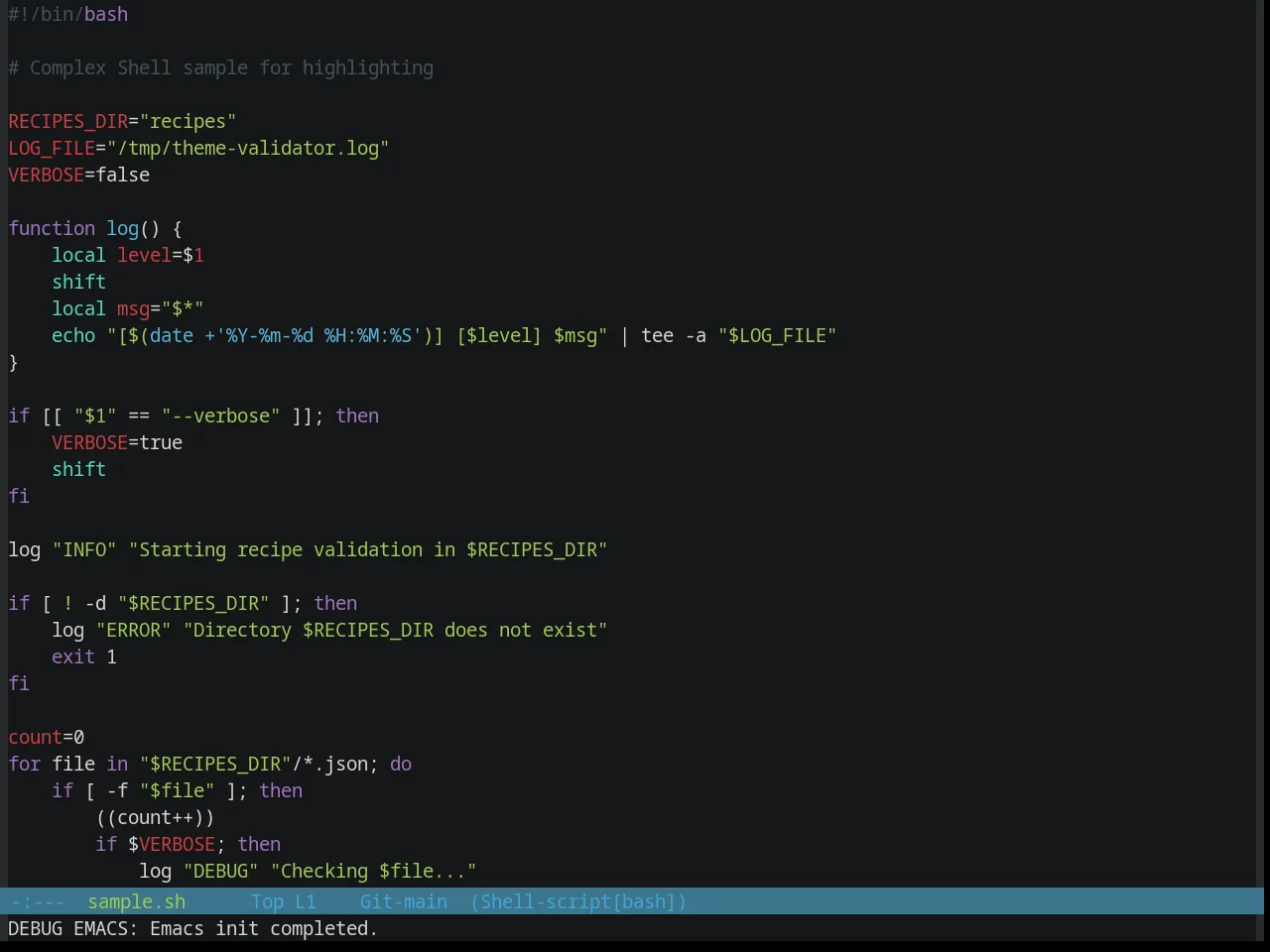Click the "$LOG_FILE" string after tee
Image resolution: width=1270 pixels, height=952 pixels.
778,335
